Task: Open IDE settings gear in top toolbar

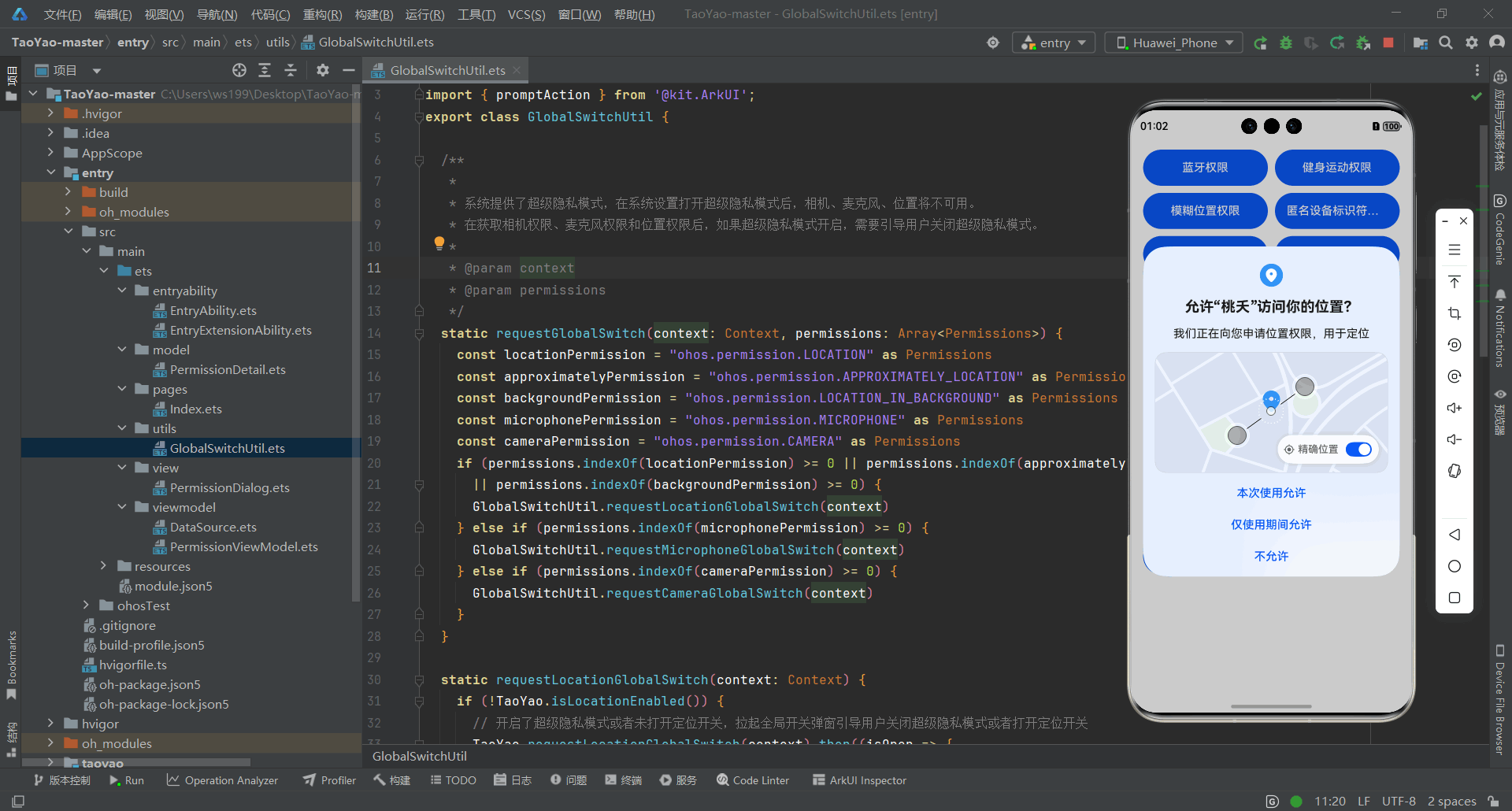Action: click(1472, 43)
